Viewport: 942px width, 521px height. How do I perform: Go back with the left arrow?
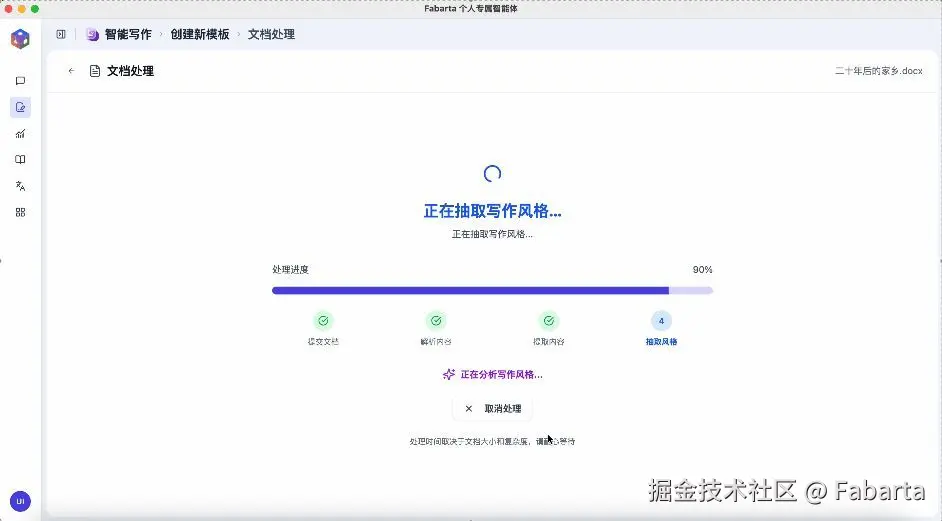[71, 71]
